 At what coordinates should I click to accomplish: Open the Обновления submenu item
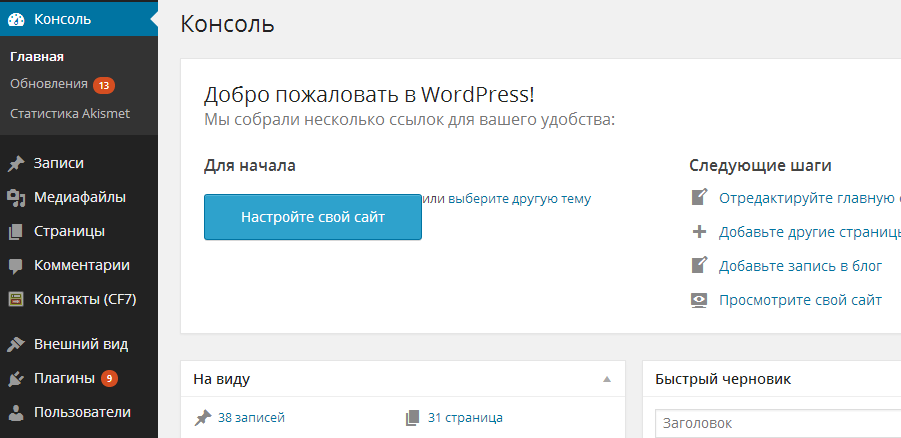pyautogui.click(x=49, y=84)
